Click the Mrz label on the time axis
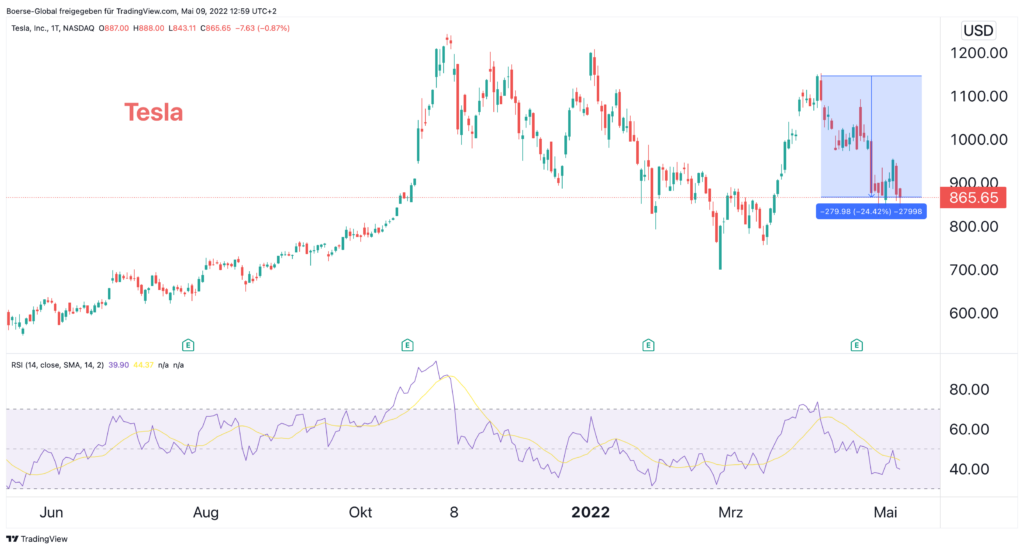Screen dimensions: 1024x550 (730, 512)
